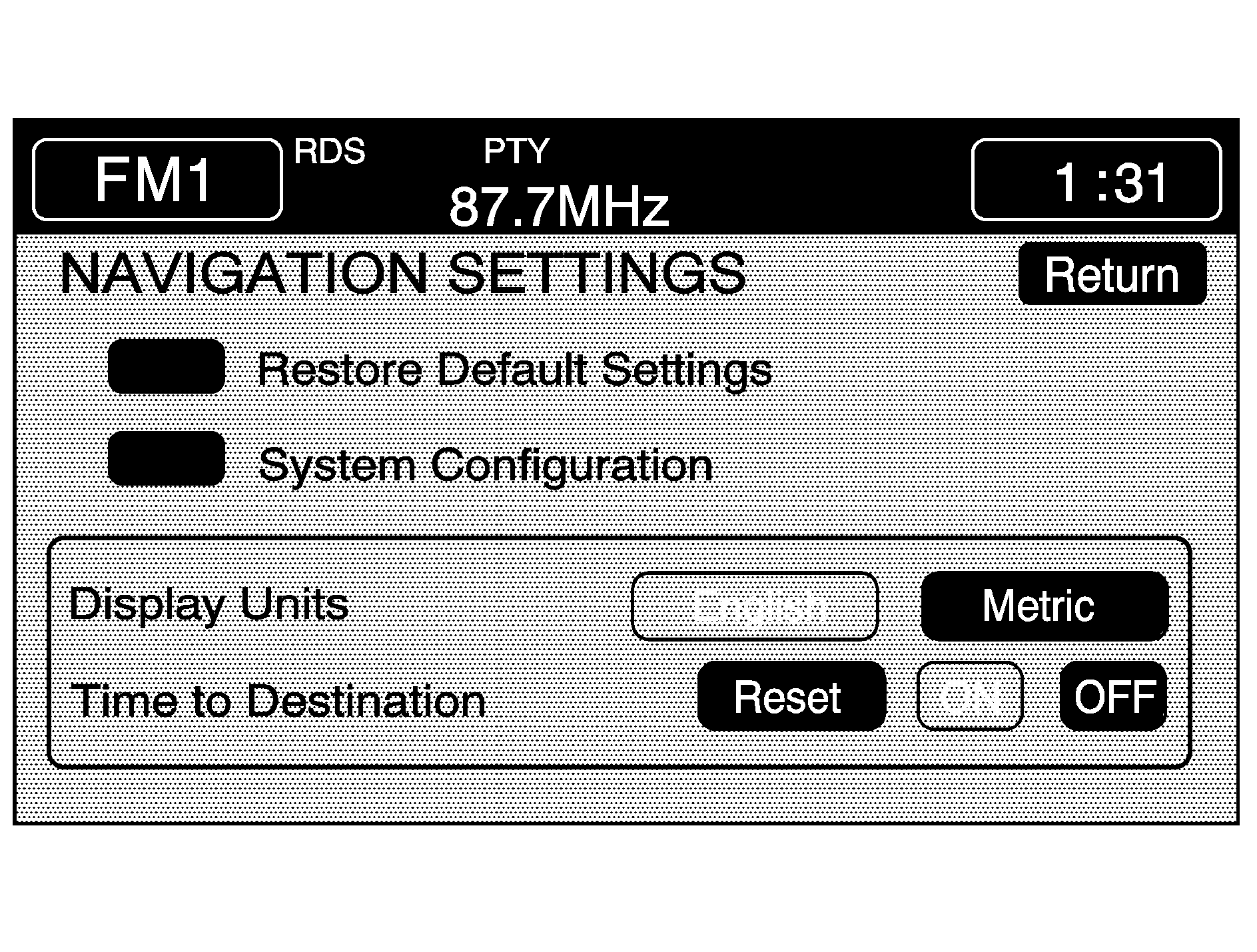1257x952 pixels.
Task: Click the PTY indicator
Action: pos(516,152)
